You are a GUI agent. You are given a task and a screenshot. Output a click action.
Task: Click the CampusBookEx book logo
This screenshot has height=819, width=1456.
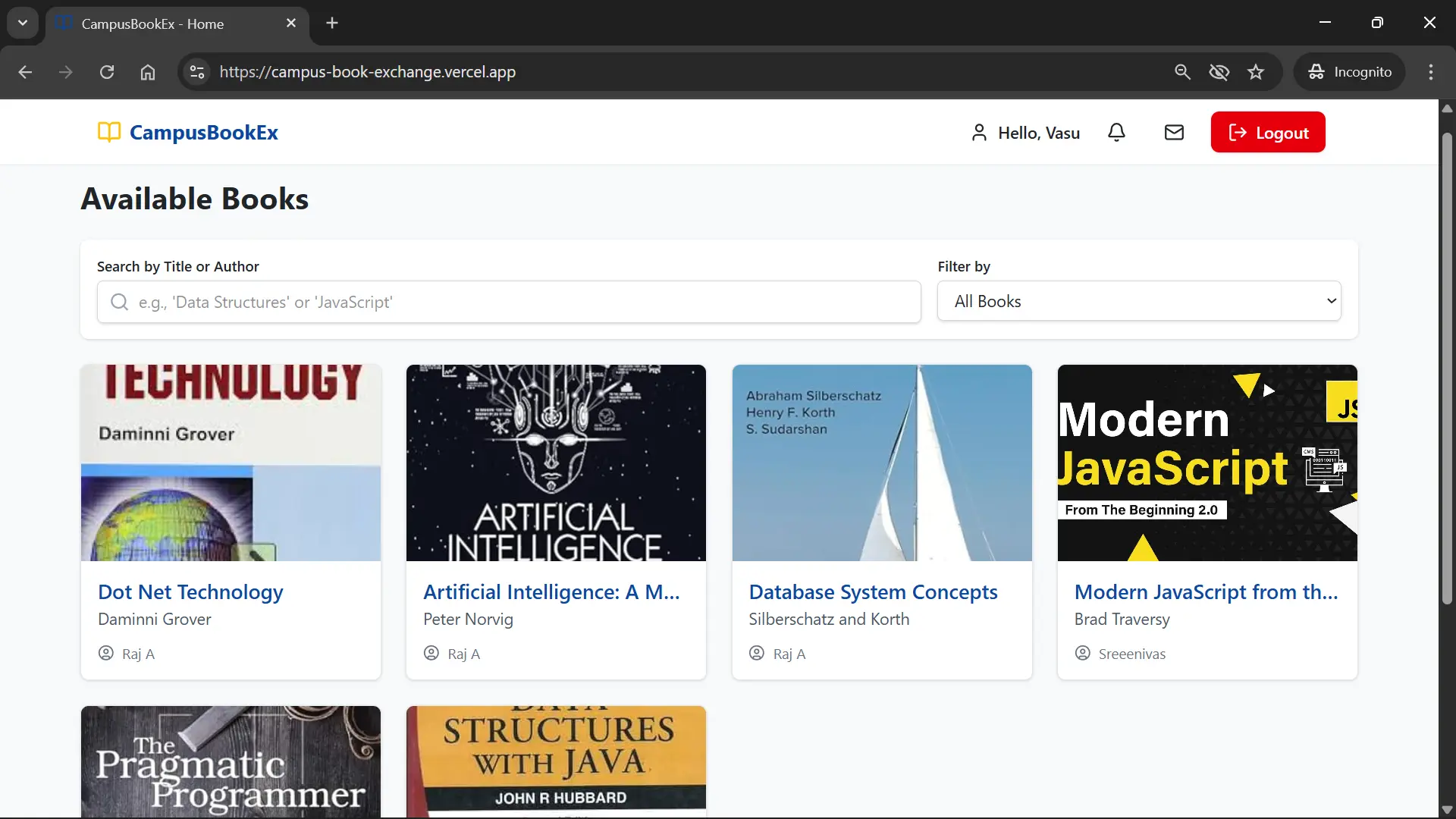coord(109,132)
